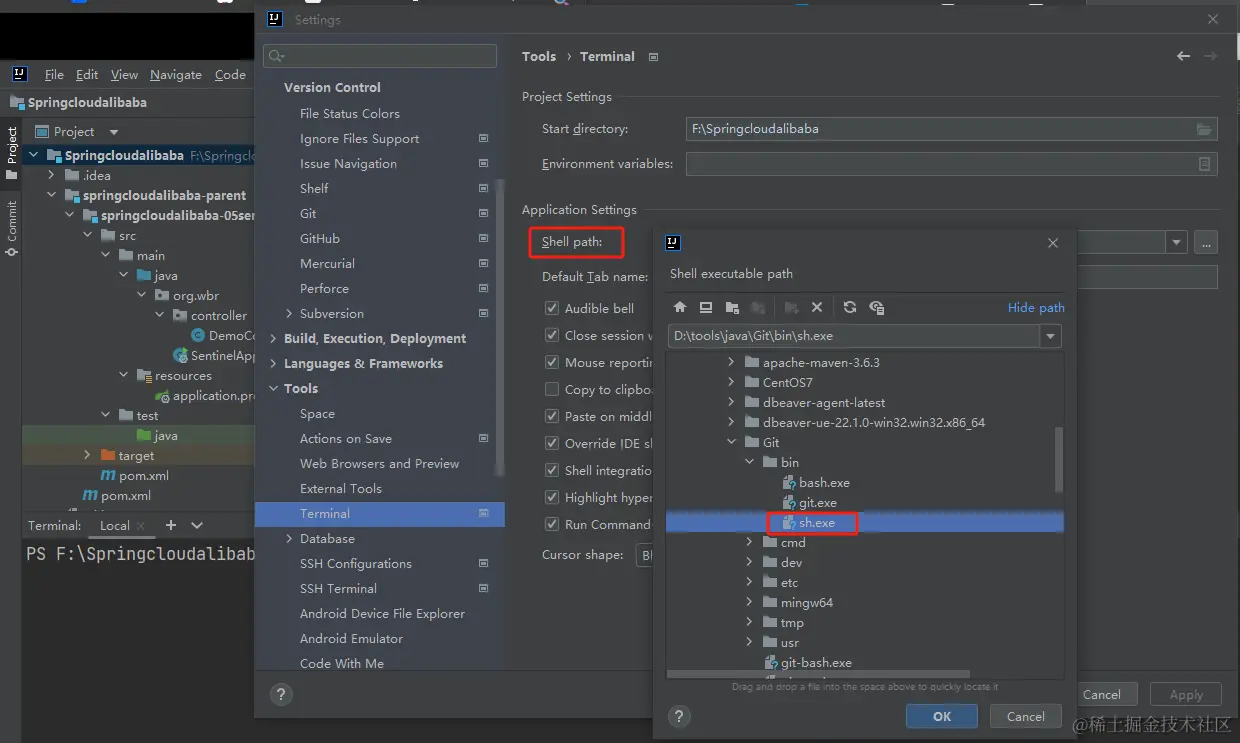Viewport: 1240px width, 743px height.
Task: Switch to Local terminal tab
Action: pyautogui.click(x=115, y=525)
